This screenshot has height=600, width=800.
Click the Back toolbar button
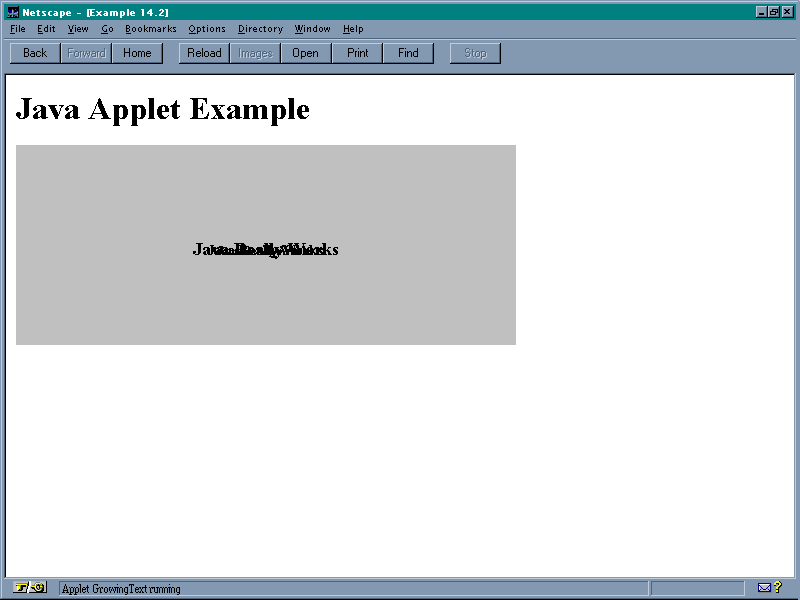(35, 53)
